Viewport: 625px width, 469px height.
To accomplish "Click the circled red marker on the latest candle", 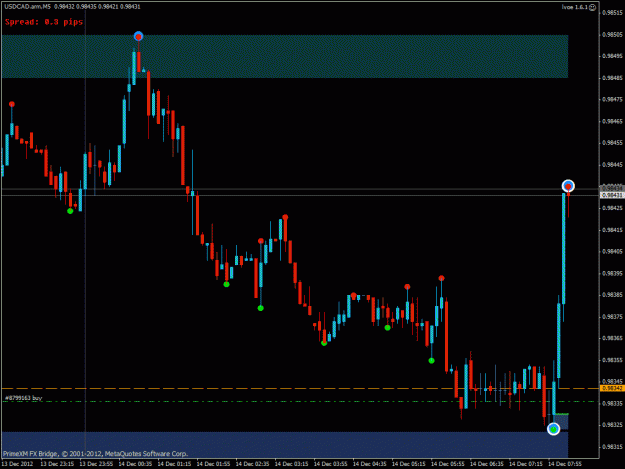I will pos(568,186).
